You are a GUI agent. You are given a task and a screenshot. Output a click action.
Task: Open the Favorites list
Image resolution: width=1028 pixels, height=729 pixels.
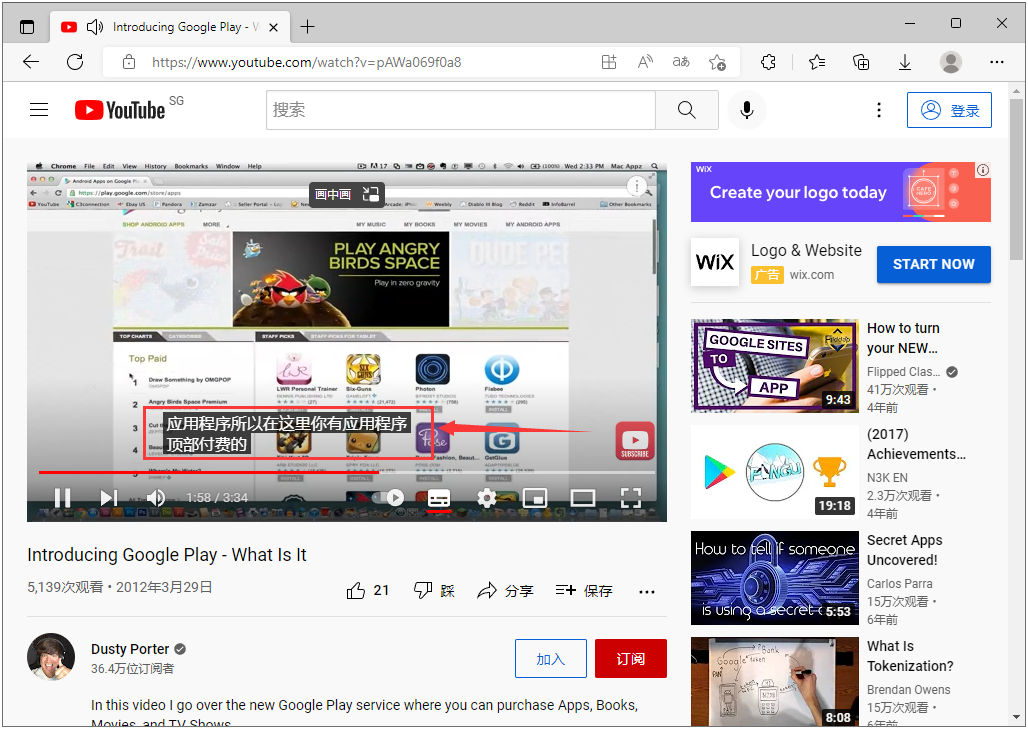click(817, 62)
